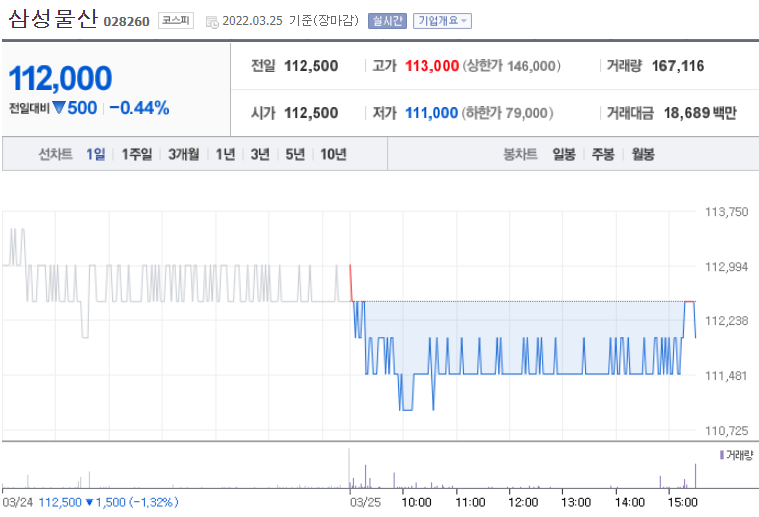
Task: Click the -0.44% change rate
Action: coord(139,108)
